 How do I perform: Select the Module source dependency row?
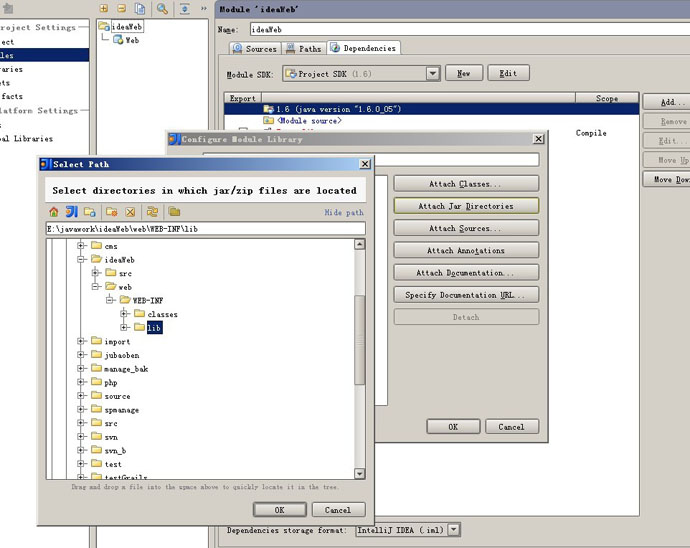[431, 121]
